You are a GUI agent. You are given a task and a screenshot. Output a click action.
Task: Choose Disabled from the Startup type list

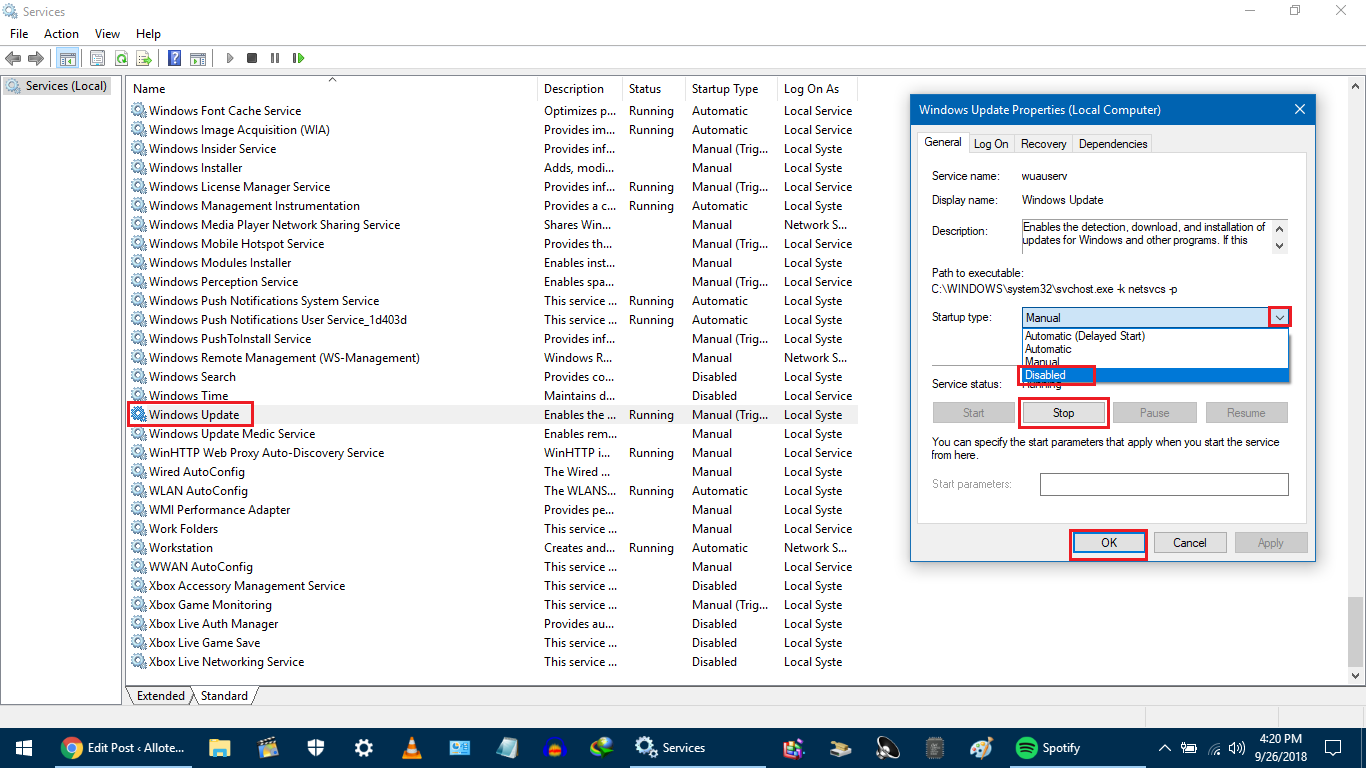tap(1046, 375)
